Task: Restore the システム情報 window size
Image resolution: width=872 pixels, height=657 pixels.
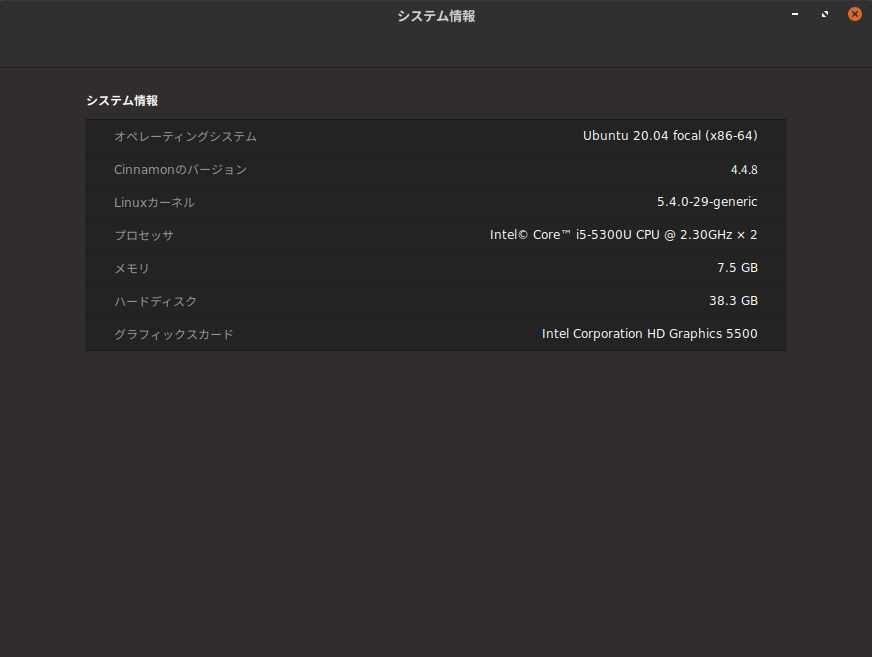Action: (x=825, y=14)
